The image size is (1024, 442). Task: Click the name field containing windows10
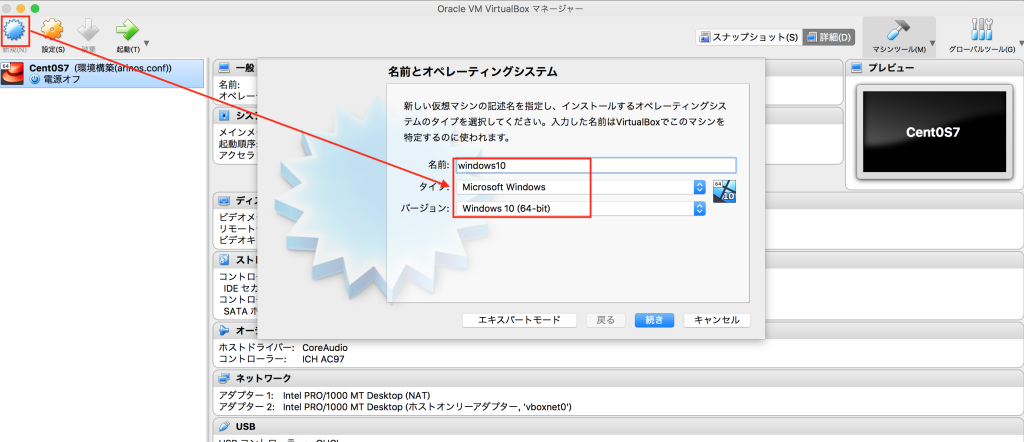click(595, 165)
